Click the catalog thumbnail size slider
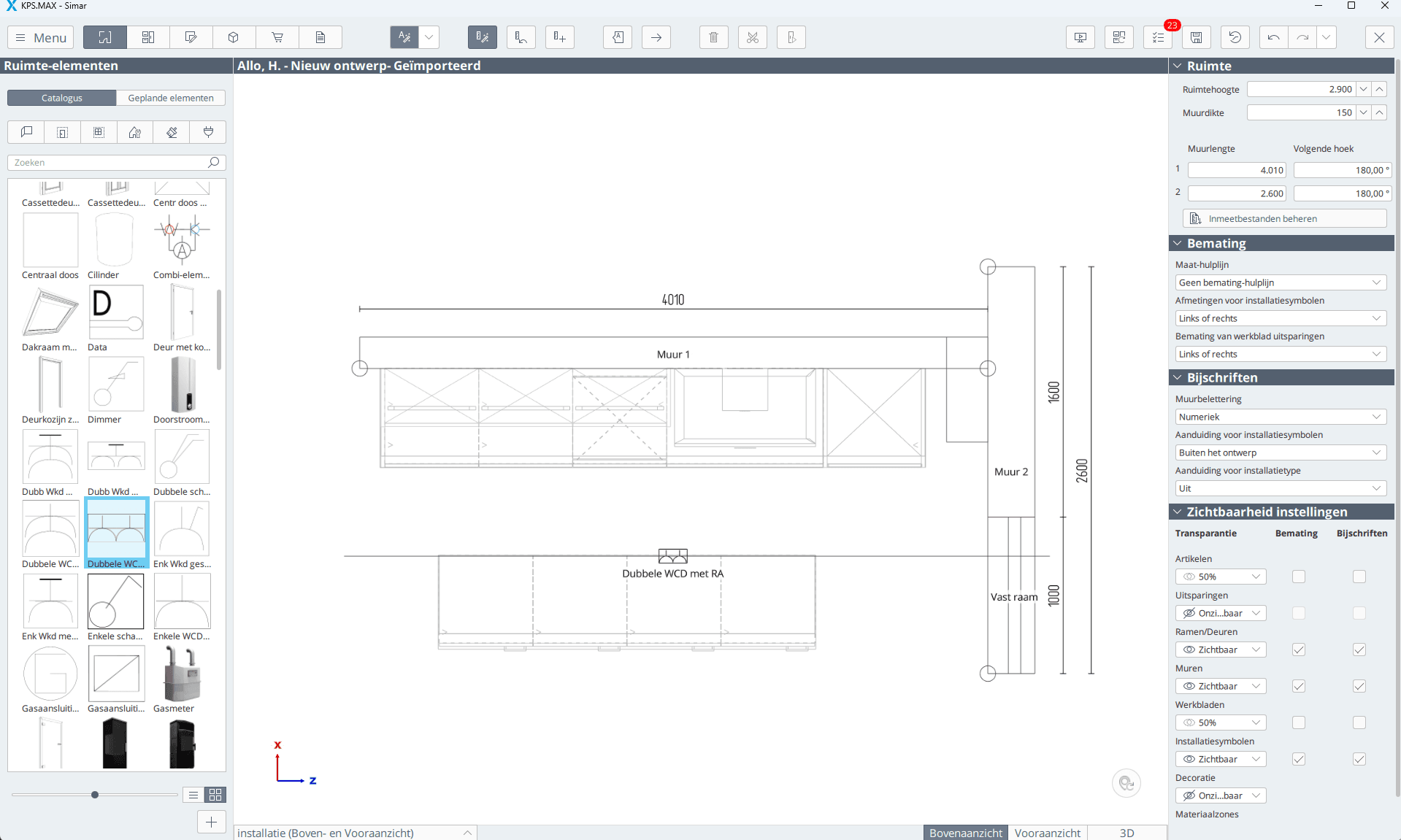The image size is (1401, 840). tap(95, 795)
